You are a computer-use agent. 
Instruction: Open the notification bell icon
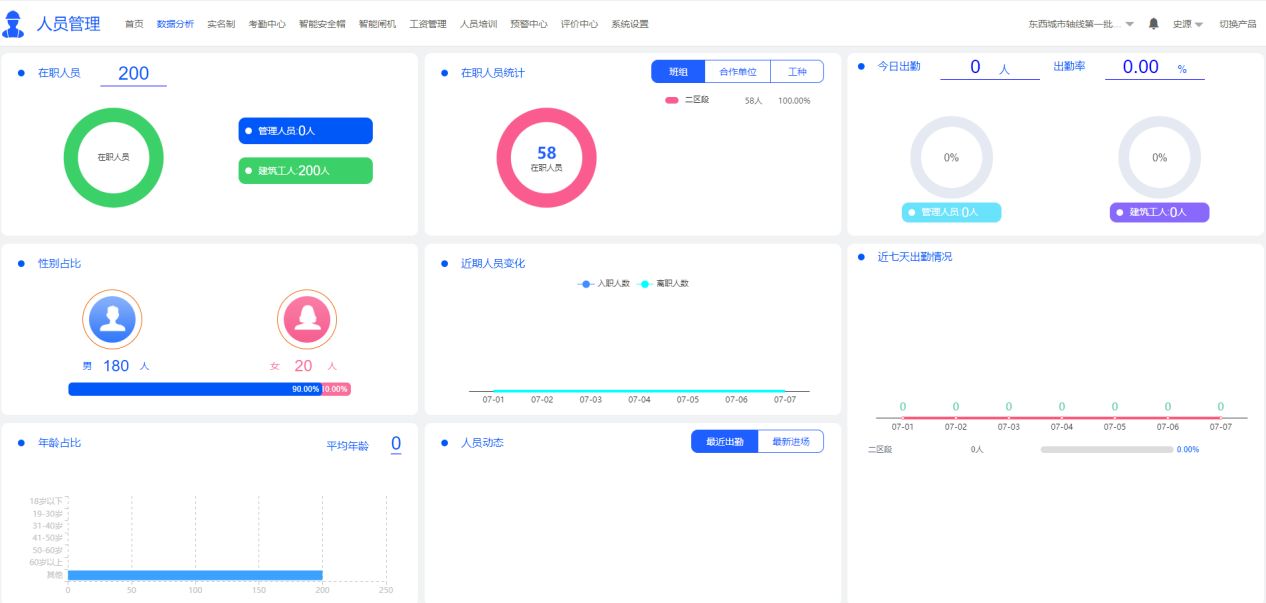click(x=1153, y=24)
